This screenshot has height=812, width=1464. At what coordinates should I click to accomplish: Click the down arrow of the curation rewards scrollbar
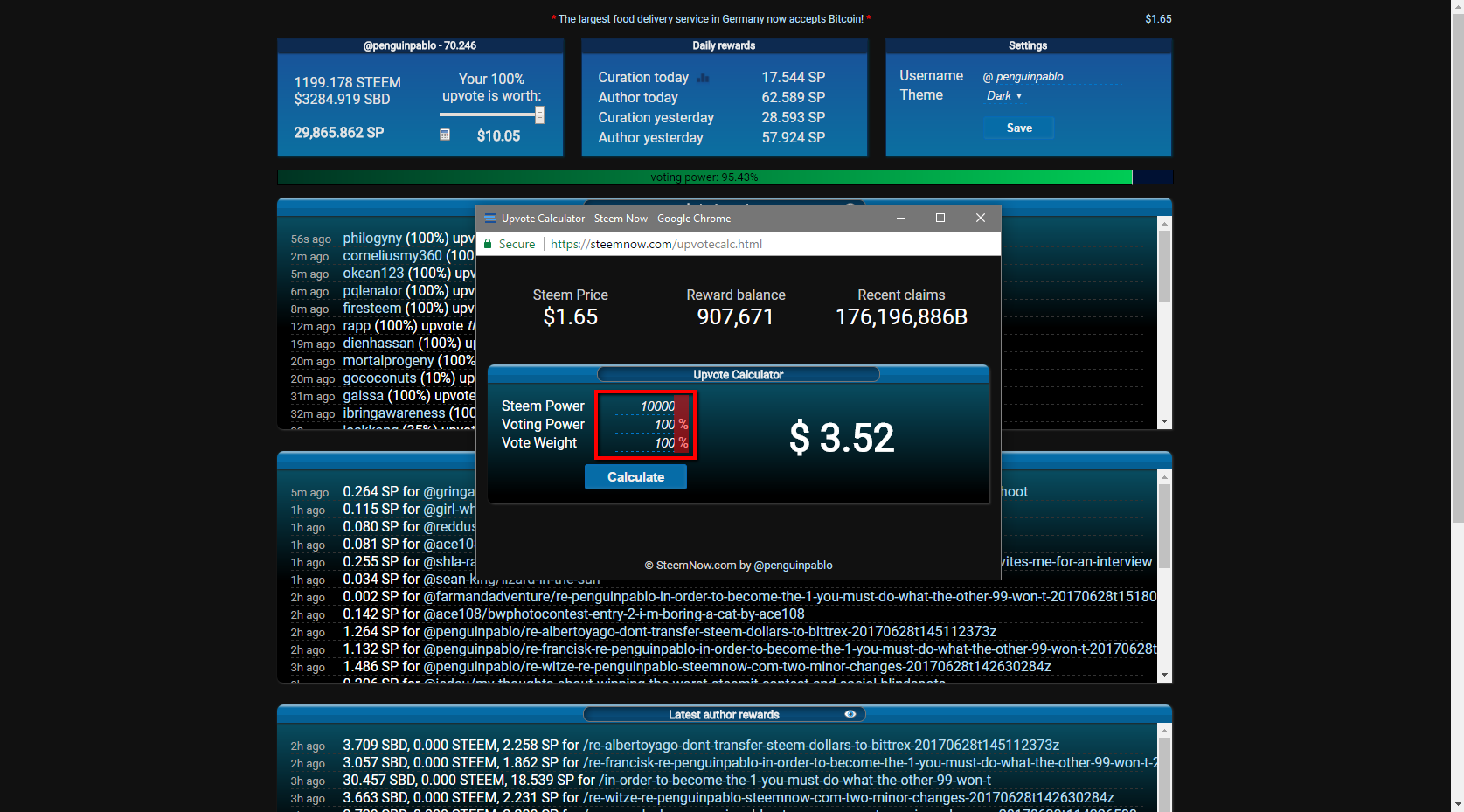[x=1164, y=675]
